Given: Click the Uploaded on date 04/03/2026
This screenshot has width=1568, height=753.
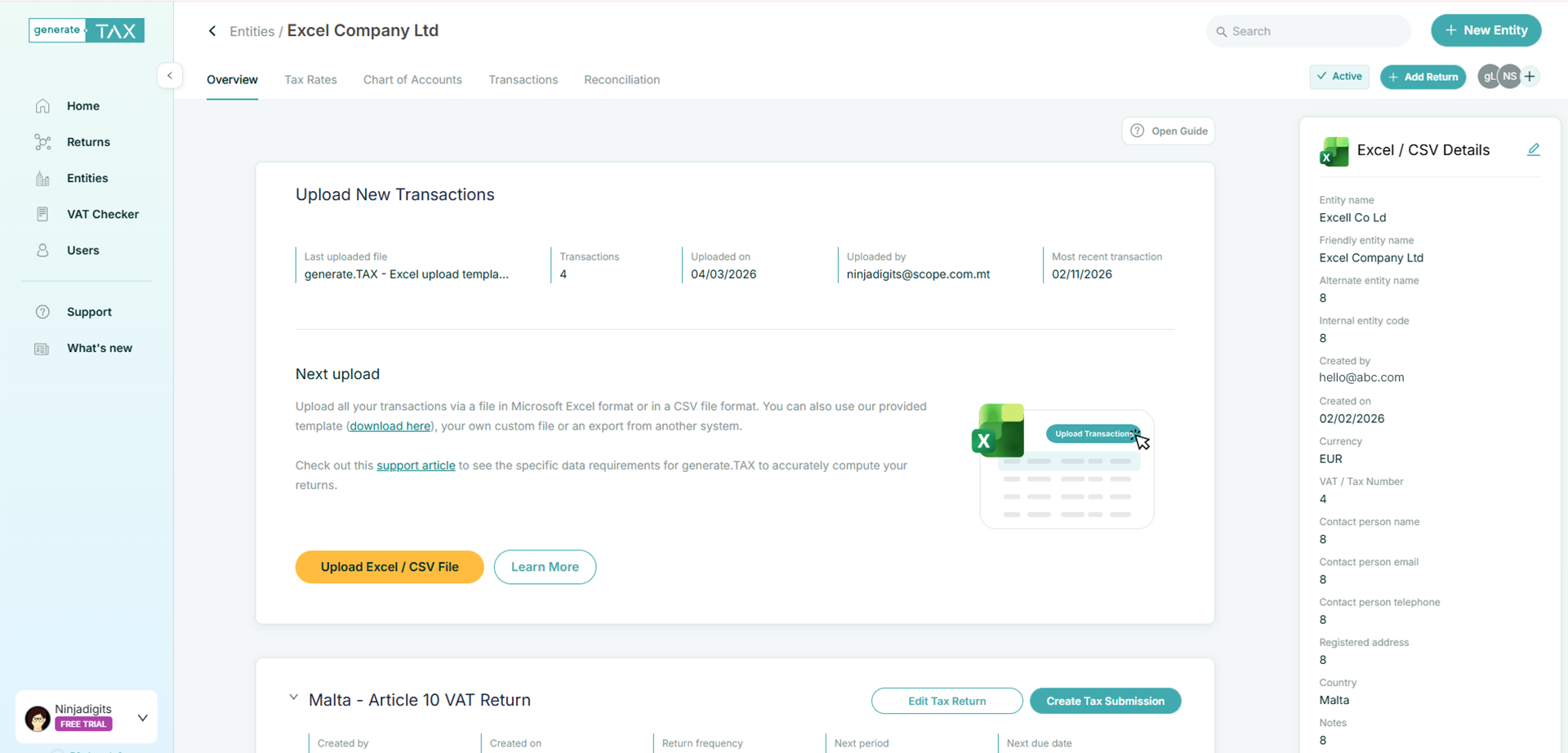Looking at the screenshot, I should click(x=724, y=274).
